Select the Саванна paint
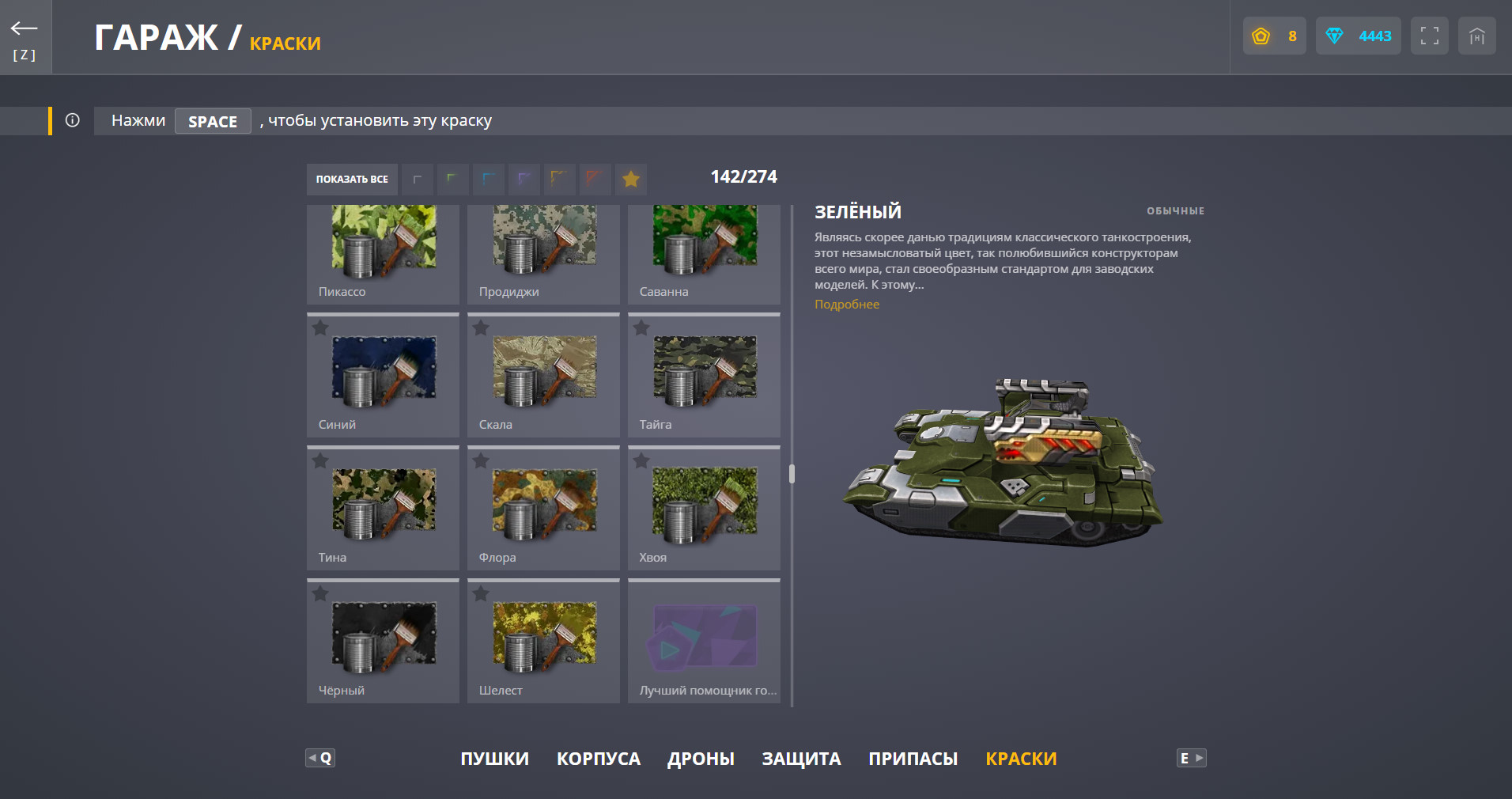The height and width of the screenshot is (799, 1512). (704, 255)
